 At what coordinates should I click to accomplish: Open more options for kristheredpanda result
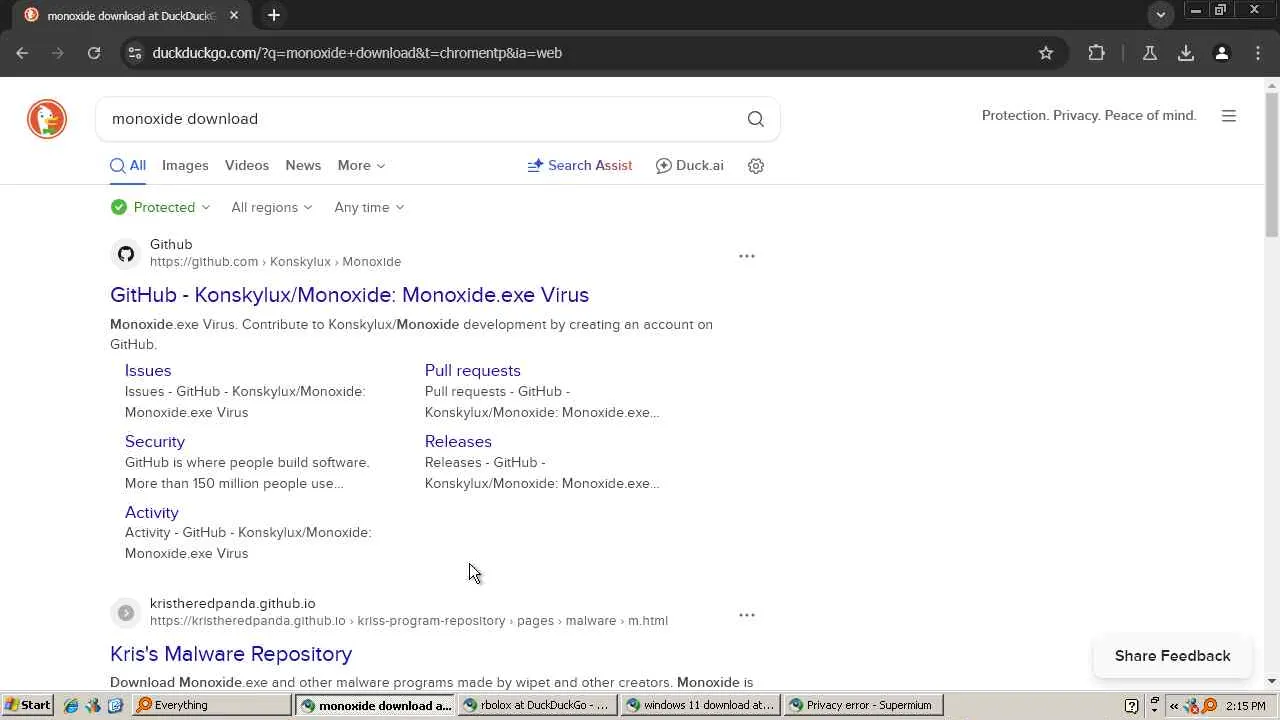pos(747,615)
